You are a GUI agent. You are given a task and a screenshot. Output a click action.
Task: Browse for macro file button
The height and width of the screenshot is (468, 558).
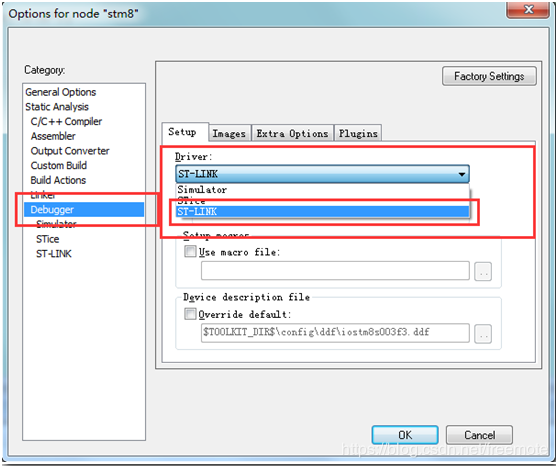click(x=483, y=272)
